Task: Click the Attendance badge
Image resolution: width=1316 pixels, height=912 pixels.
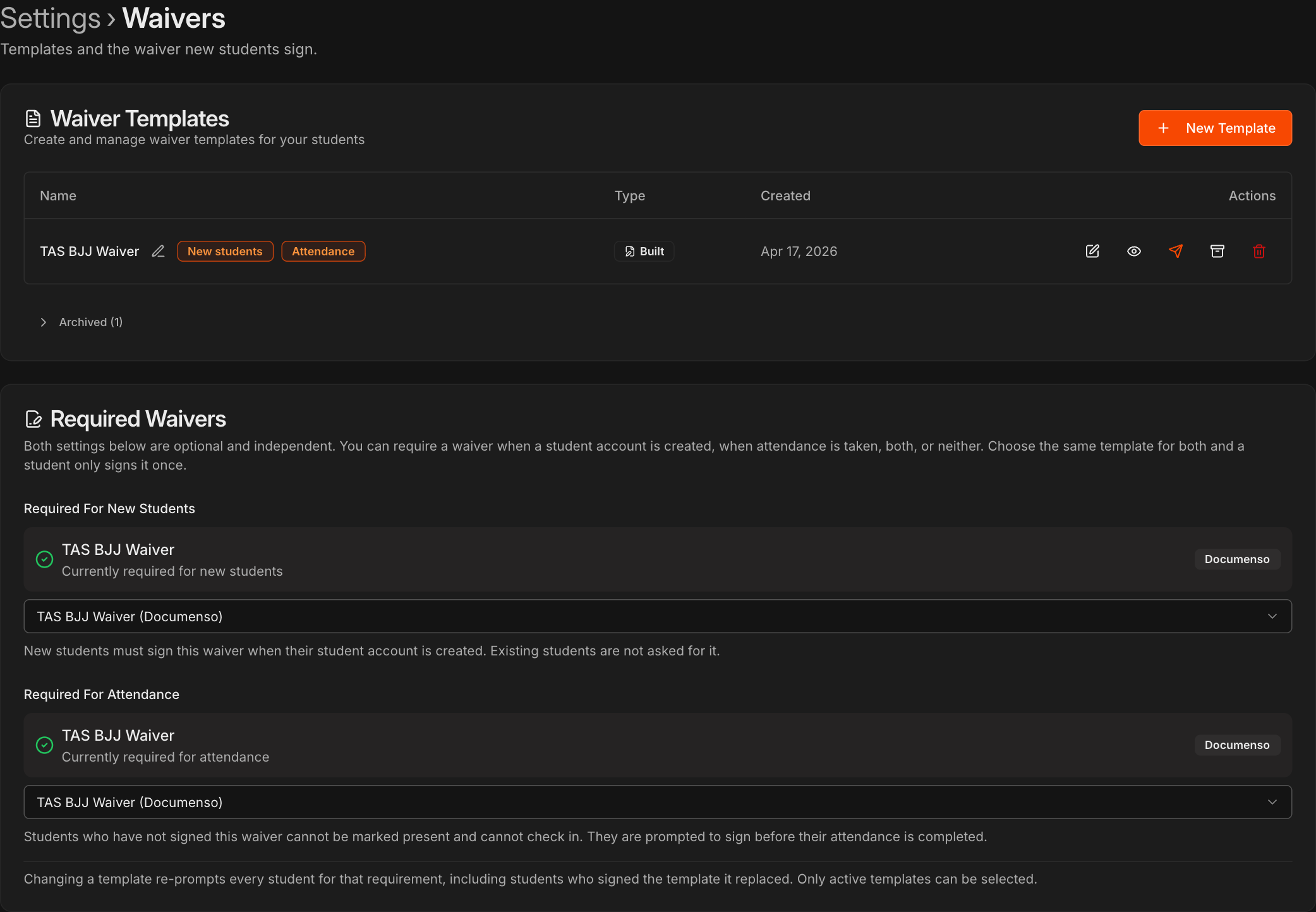Action: (323, 252)
